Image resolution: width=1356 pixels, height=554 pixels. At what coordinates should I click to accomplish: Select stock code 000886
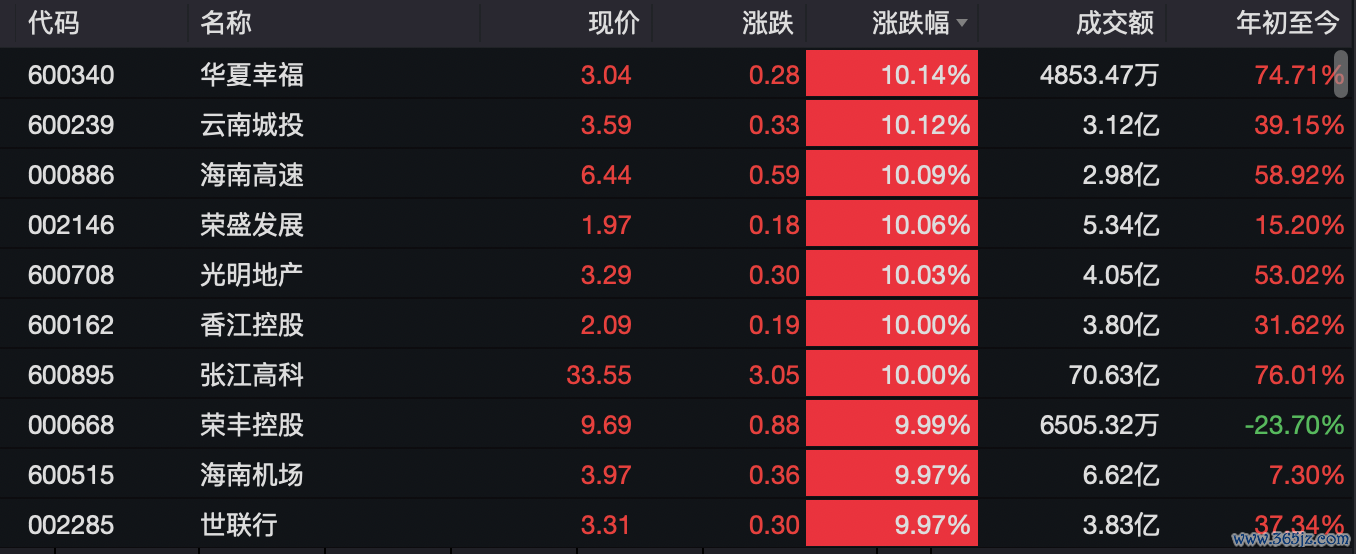coord(71,175)
